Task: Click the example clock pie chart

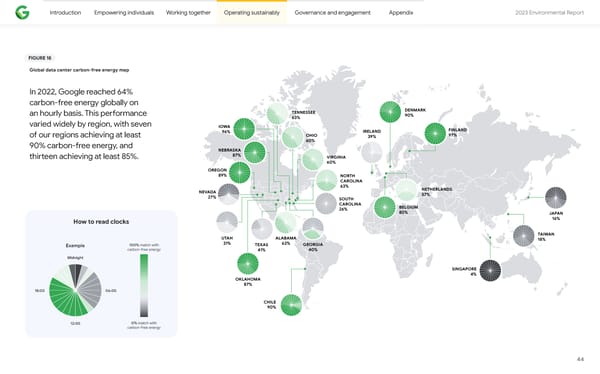Action: coord(75,290)
